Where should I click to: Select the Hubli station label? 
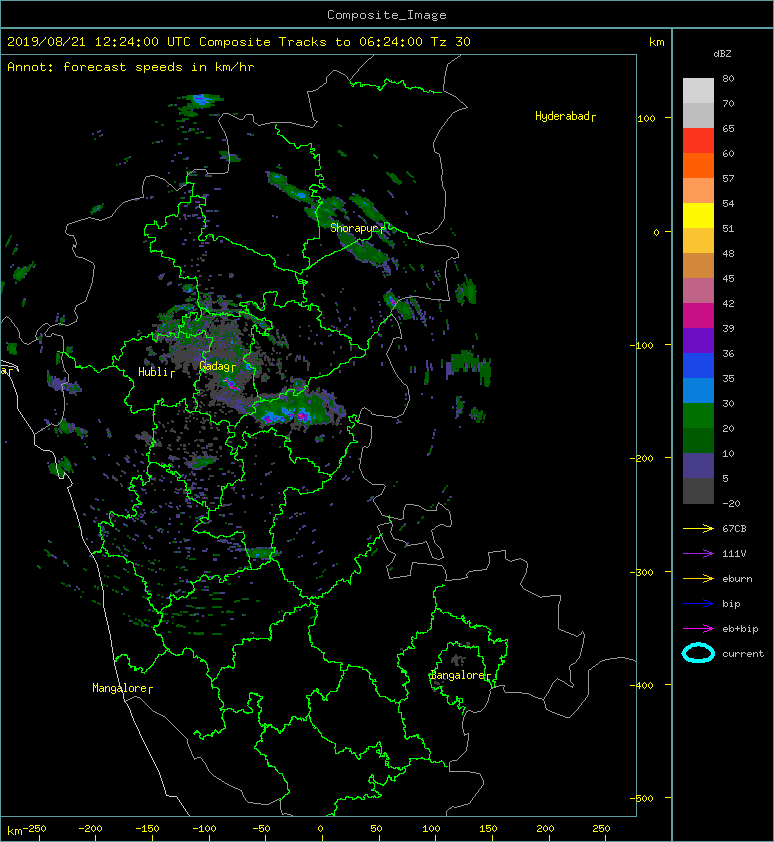tap(156, 372)
